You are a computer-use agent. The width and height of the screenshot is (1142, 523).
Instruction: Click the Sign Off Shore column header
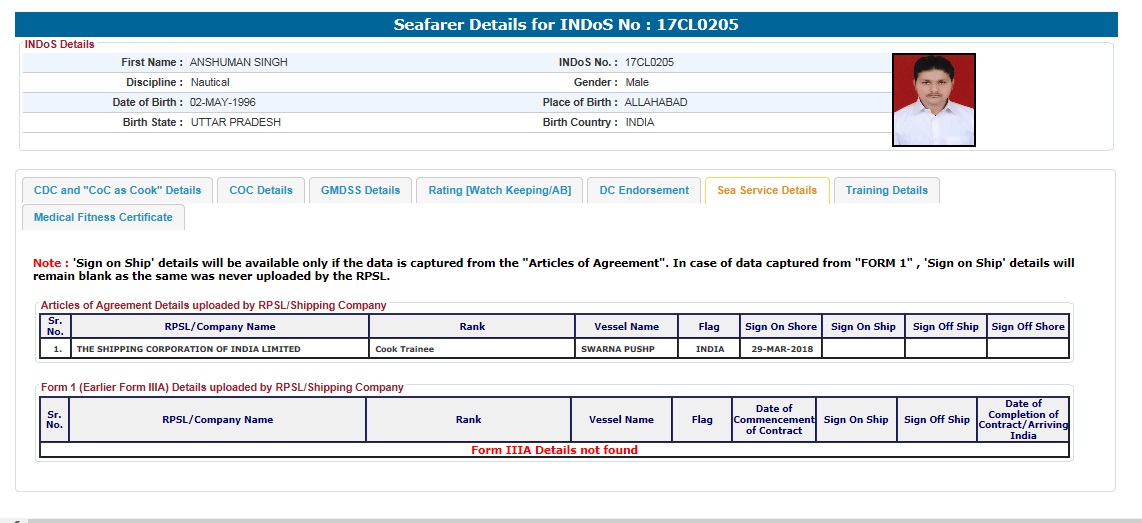tap(1028, 326)
